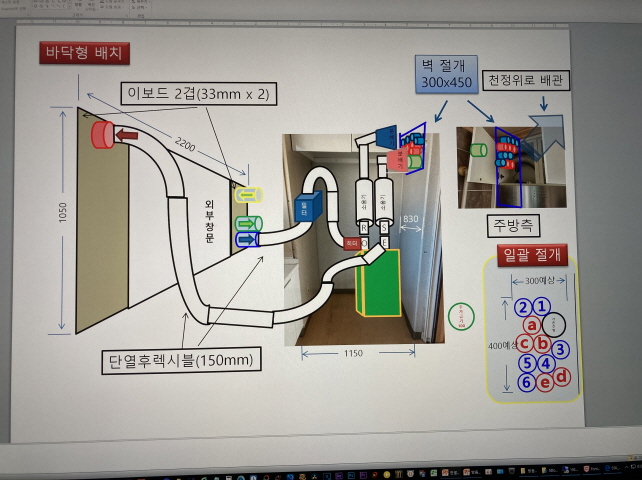The height and width of the screenshot is (480, 642).
Task: Select the blue circle numbered 6
Action: click(526, 382)
